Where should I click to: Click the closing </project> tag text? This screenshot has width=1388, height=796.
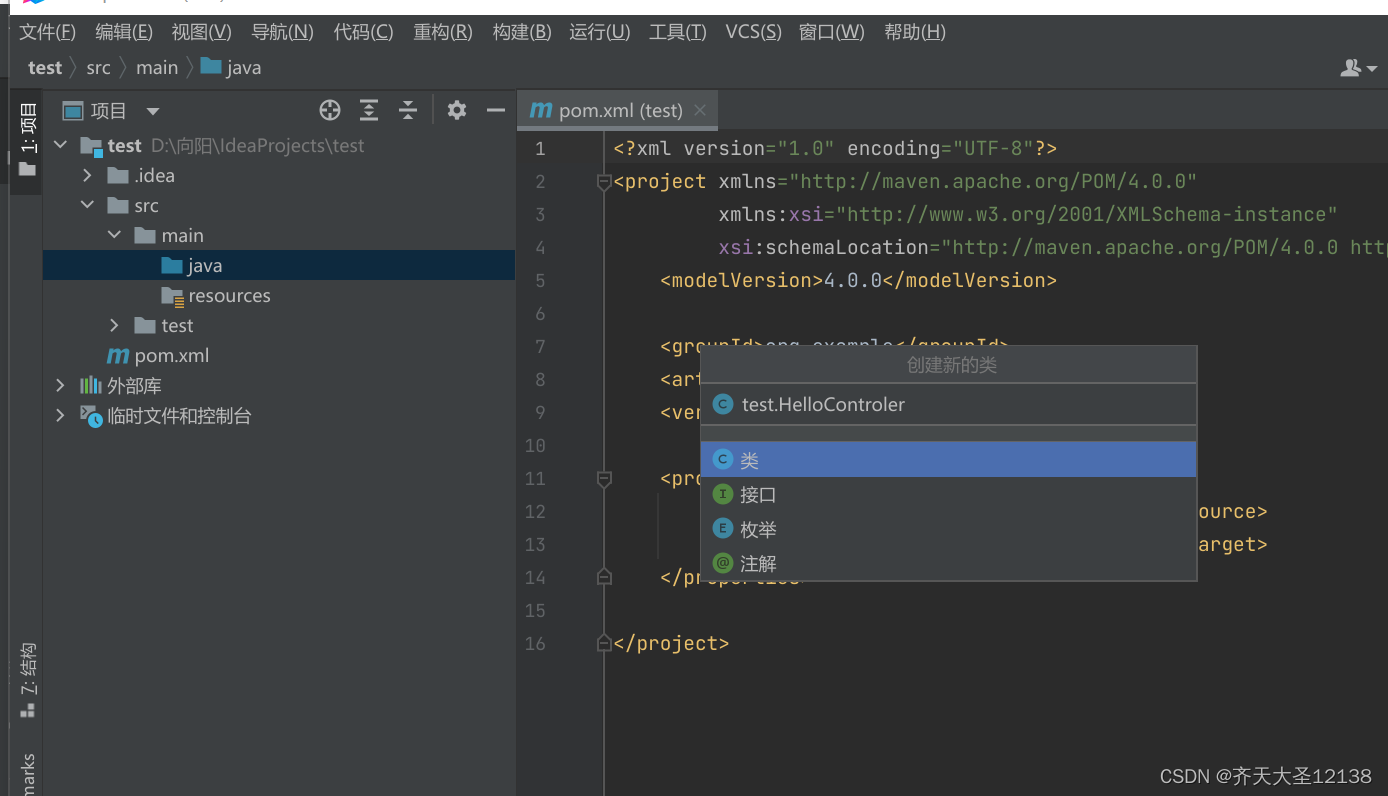(672, 643)
